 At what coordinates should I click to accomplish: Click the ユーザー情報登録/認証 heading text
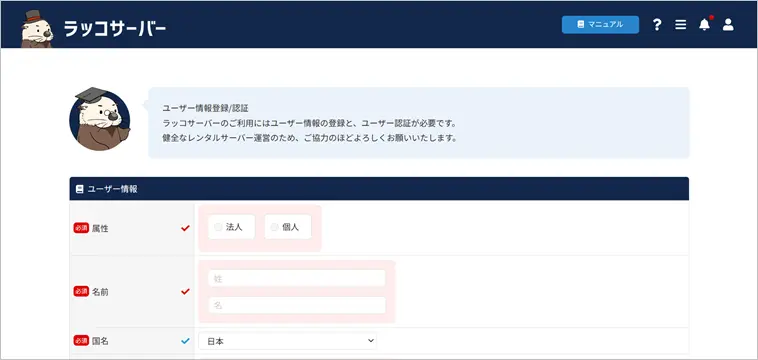[x=205, y=108]
